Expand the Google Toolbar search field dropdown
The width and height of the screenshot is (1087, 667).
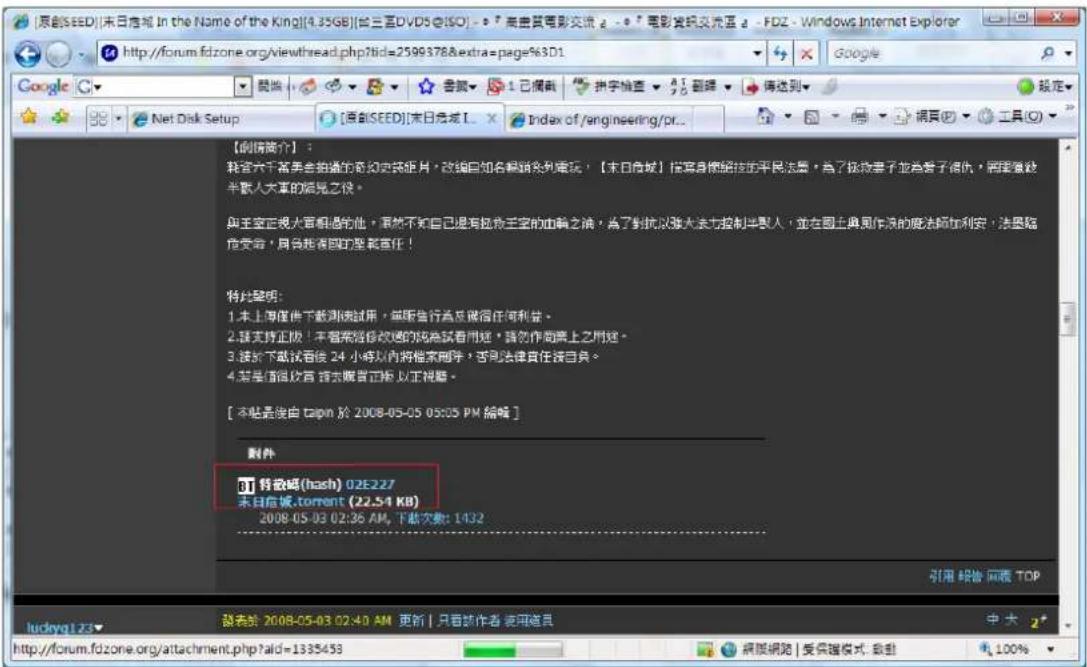coord(243,87)
